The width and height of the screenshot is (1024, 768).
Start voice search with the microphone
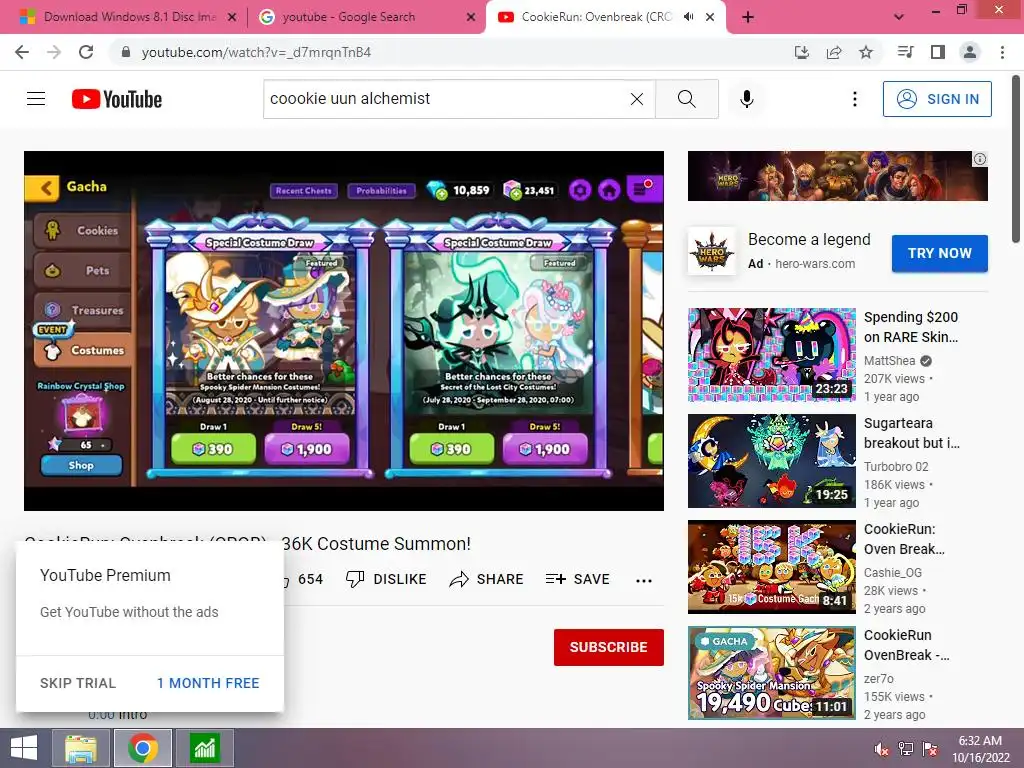746,99
